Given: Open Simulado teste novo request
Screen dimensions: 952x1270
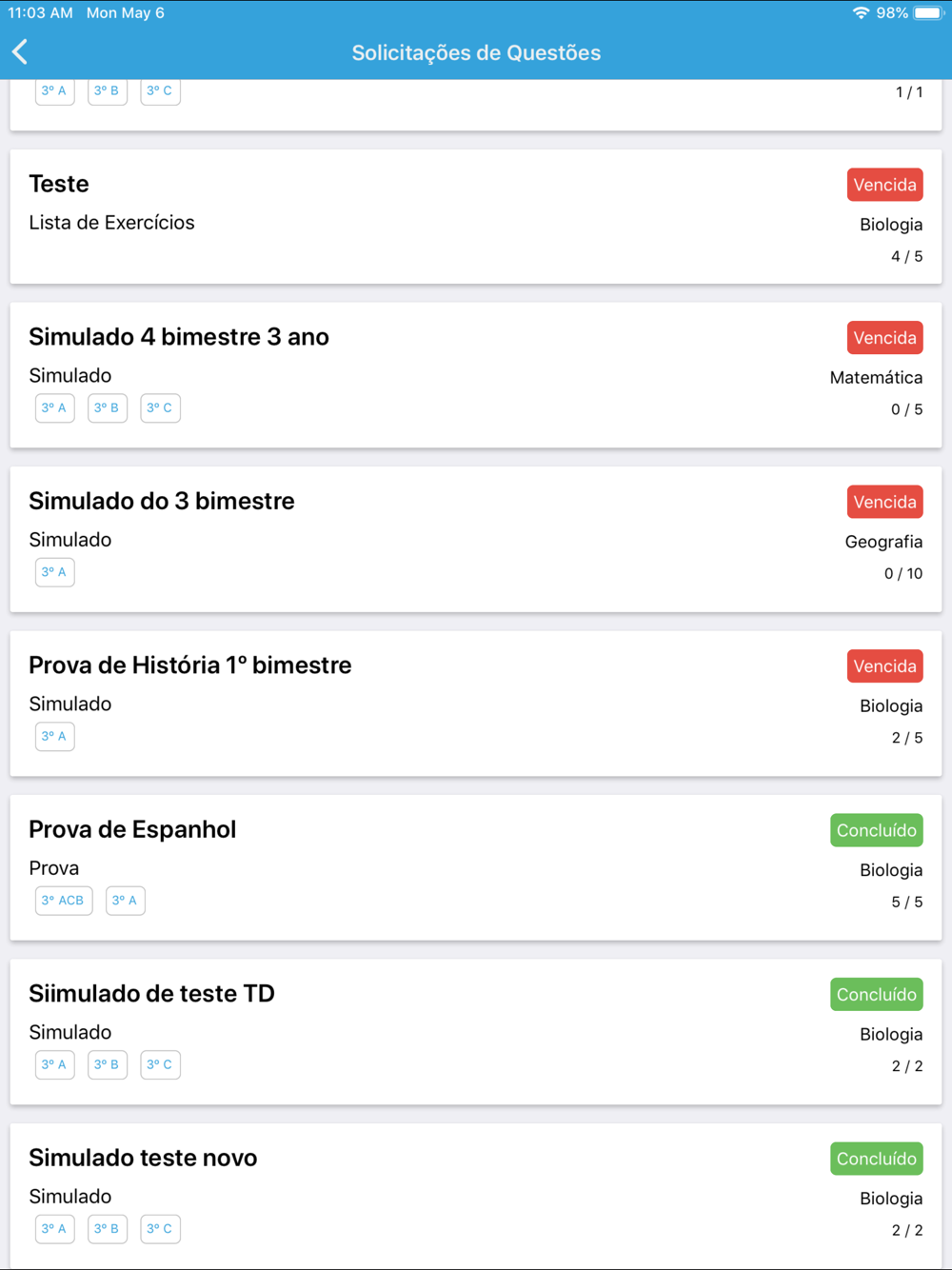Looking at the screenshot, I should click(x=476, y=1196).
